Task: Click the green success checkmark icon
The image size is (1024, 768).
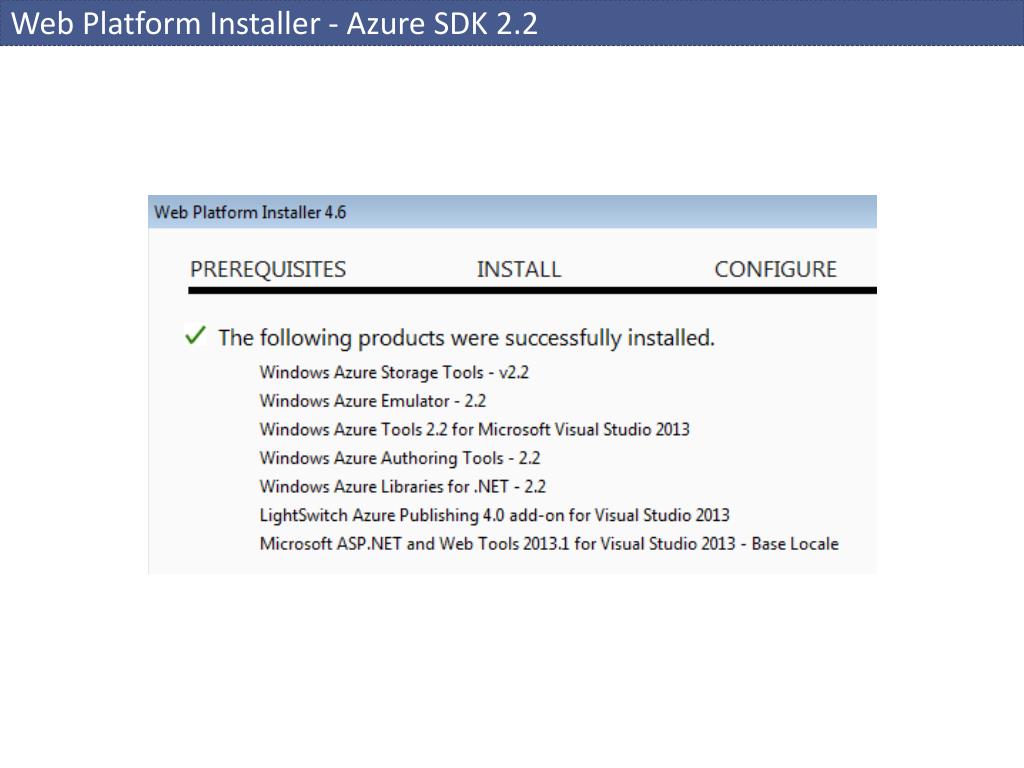Action: click(195, 336)
